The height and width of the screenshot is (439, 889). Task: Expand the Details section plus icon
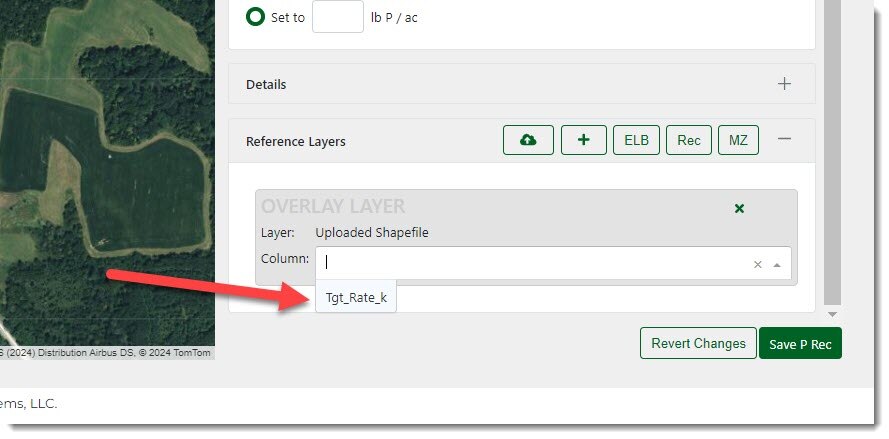[x=784, y=84]
